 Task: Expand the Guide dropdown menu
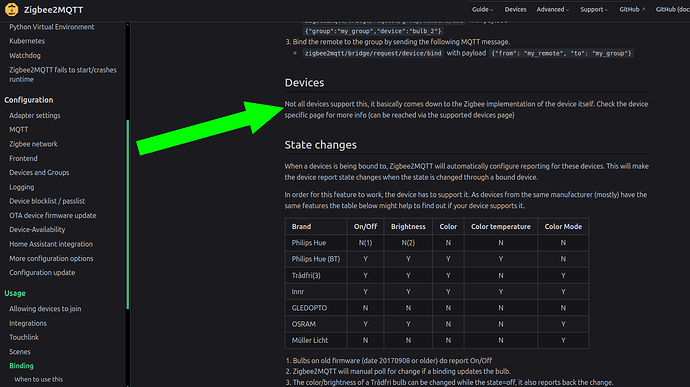tap(482, 9)
